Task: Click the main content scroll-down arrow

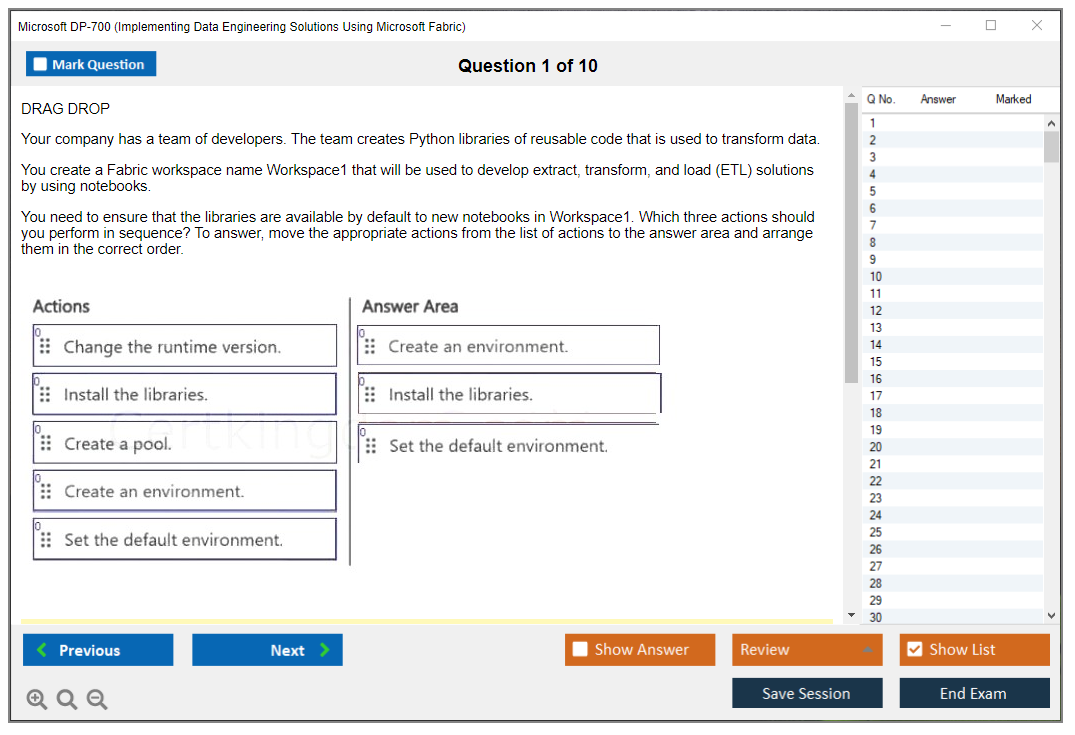Action: coord(850,614)
